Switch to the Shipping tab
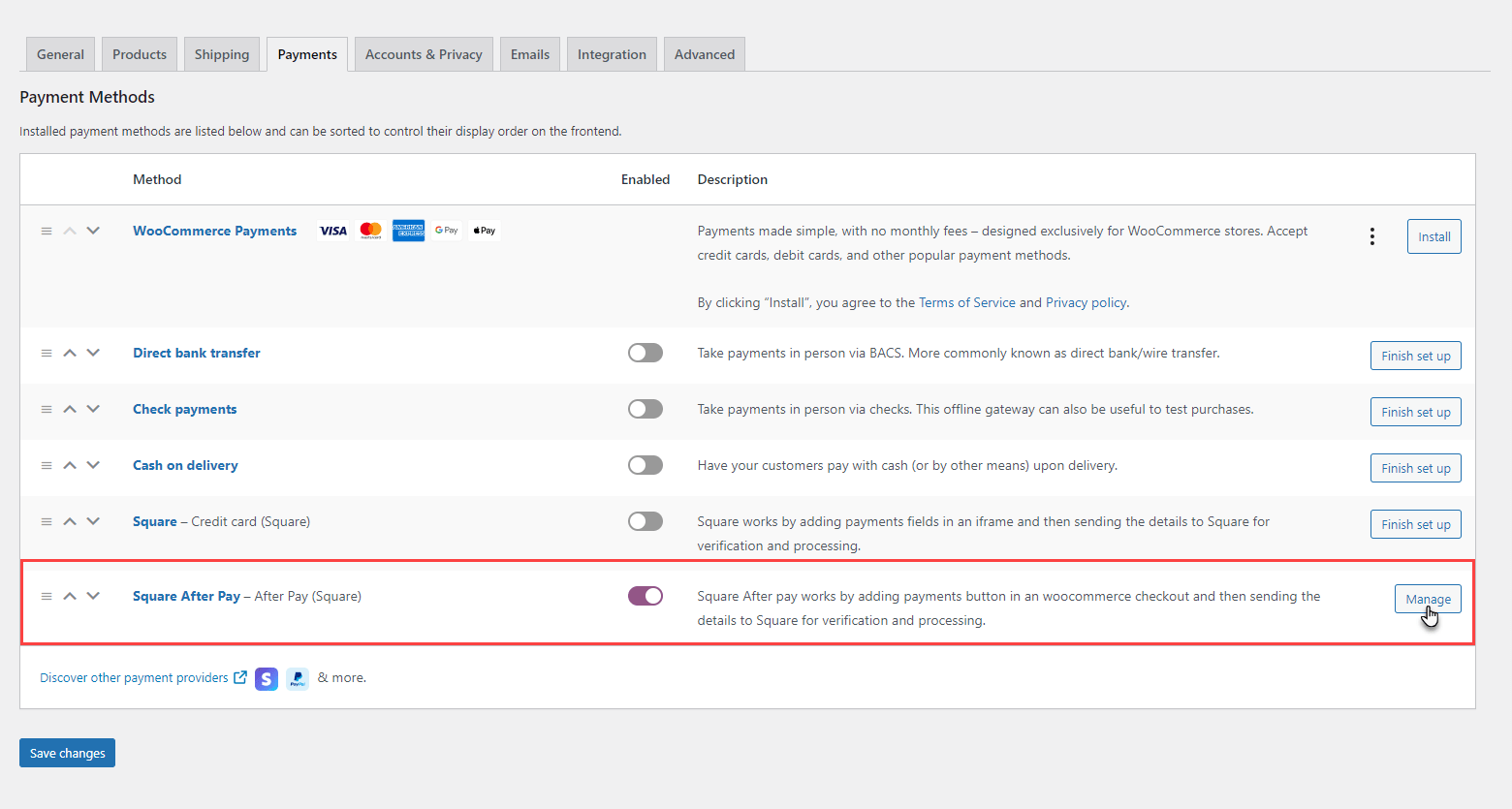This screenshot has height=809, width=1512. [221, 53]
